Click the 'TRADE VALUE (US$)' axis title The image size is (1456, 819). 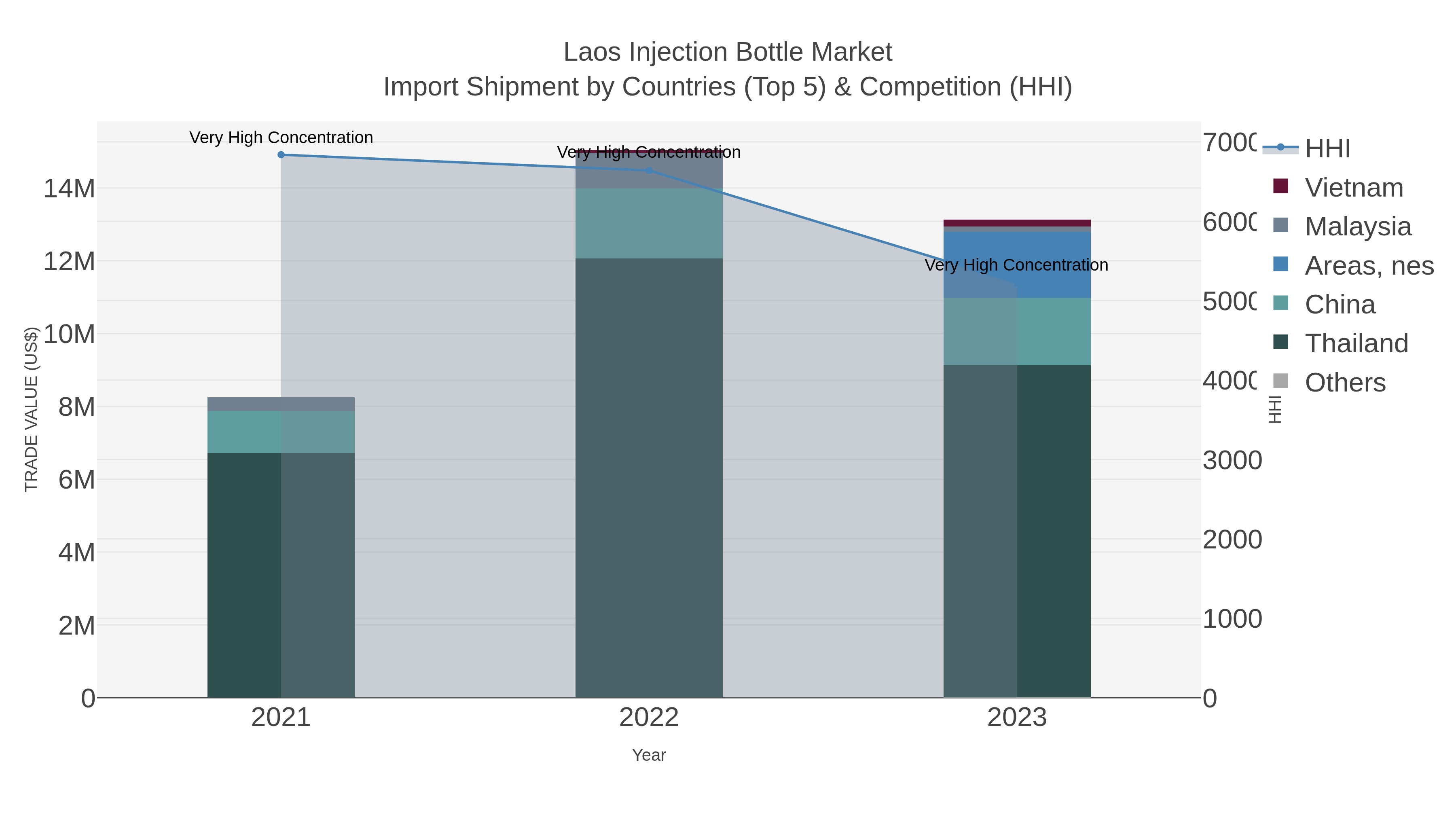click(x=31, y=409)
